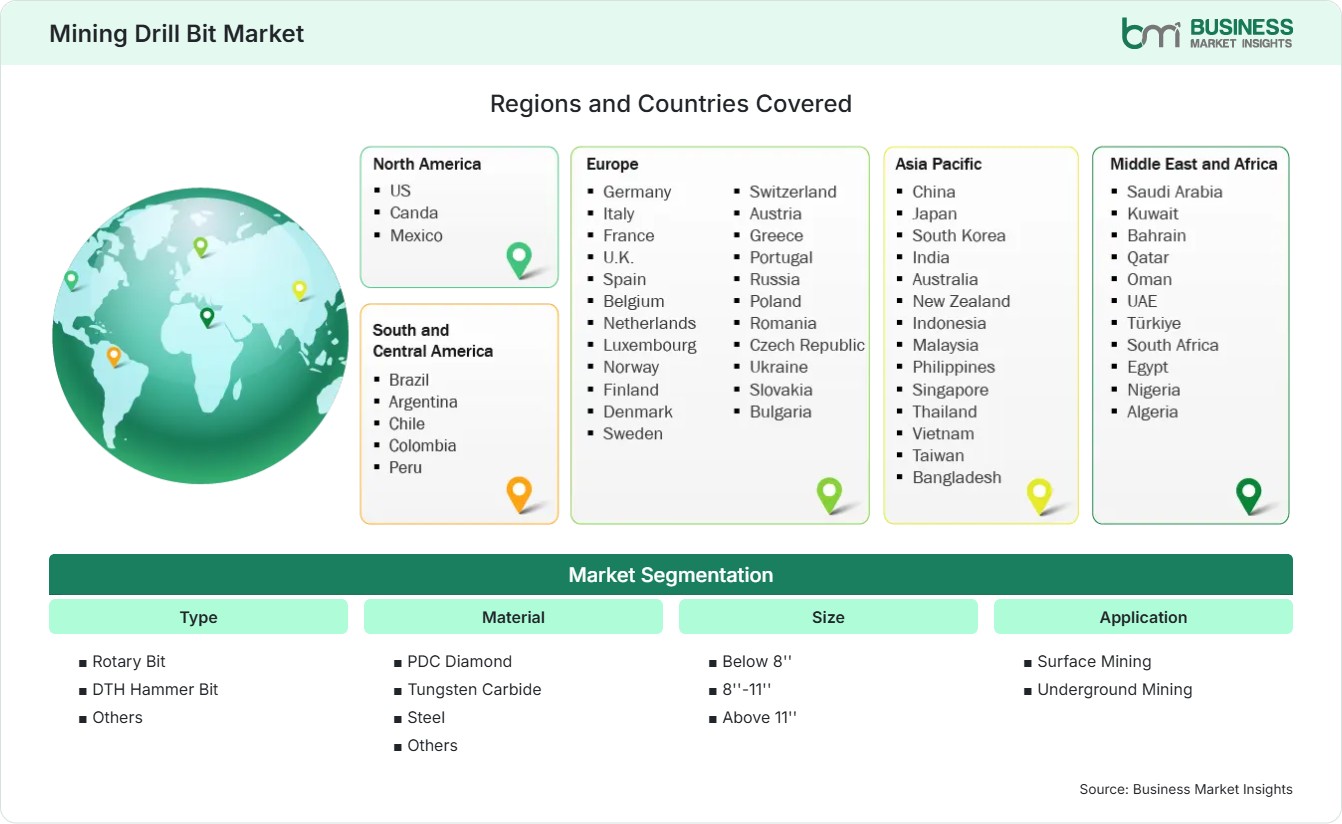
Task: Click Brazil in the South America list
Action: click(x=409, y=379)
